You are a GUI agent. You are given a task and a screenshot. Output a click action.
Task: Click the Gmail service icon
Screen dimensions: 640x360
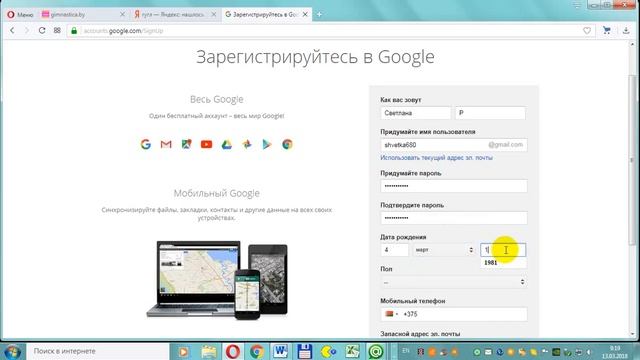tap(166, 144)
